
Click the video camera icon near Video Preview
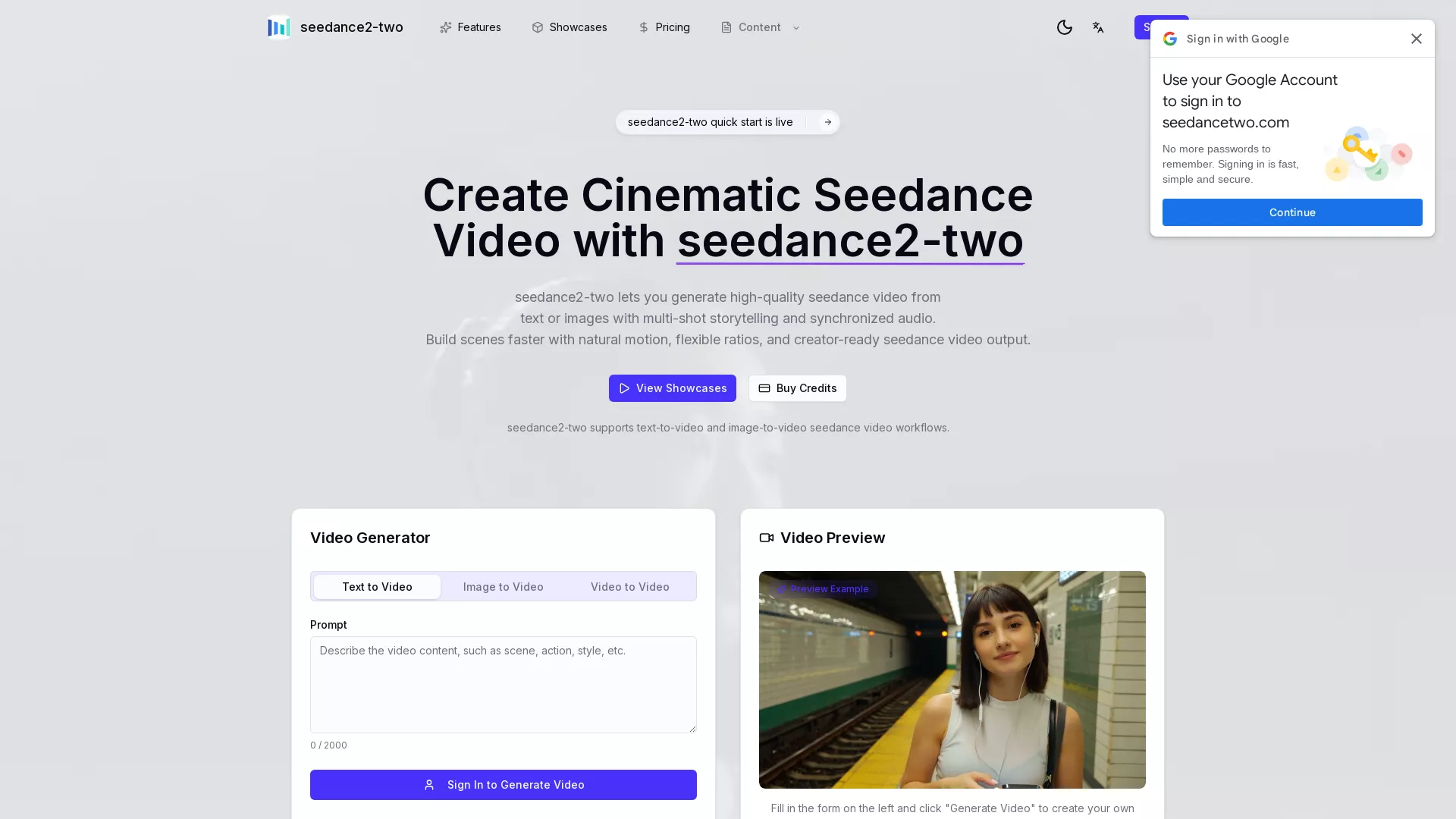click(x=766, y=538)
